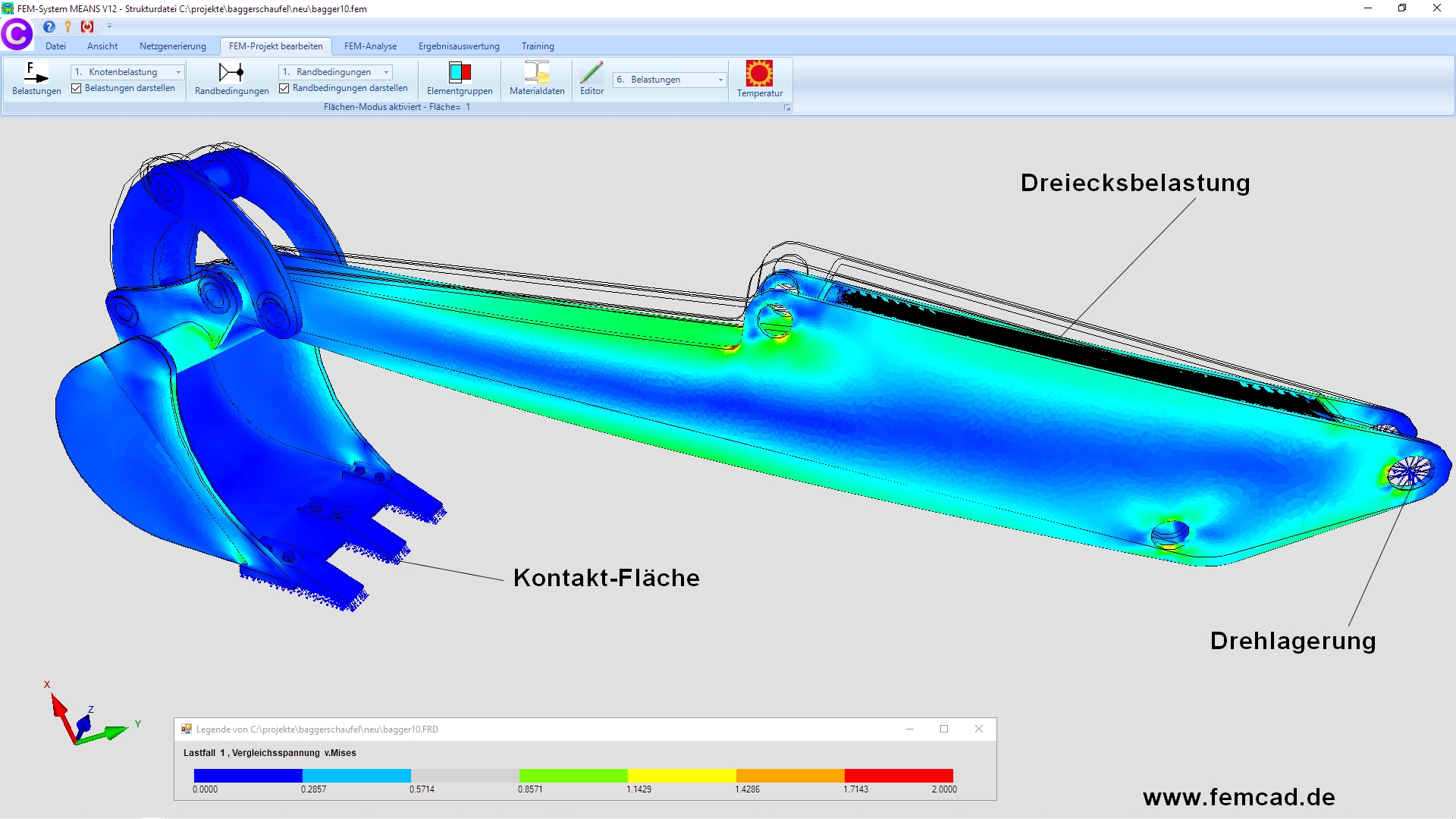The image size is (1456, 819).
Task: Click the Belastungen force arrow icon
Action: (36, 73)
